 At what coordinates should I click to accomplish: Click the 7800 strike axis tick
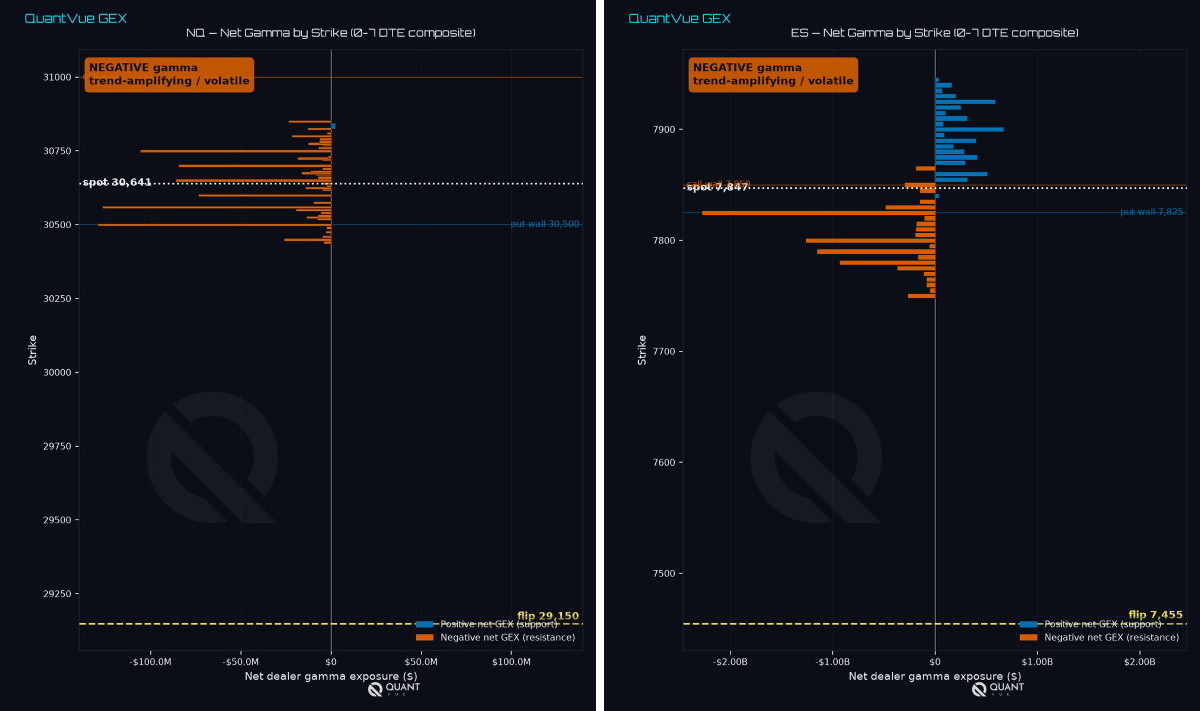(x=665, y=241)
